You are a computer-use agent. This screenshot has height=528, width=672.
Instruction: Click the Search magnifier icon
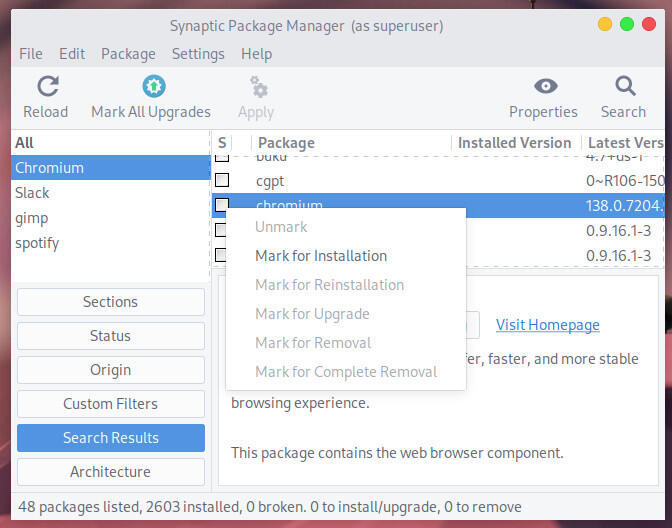[623, 87]
